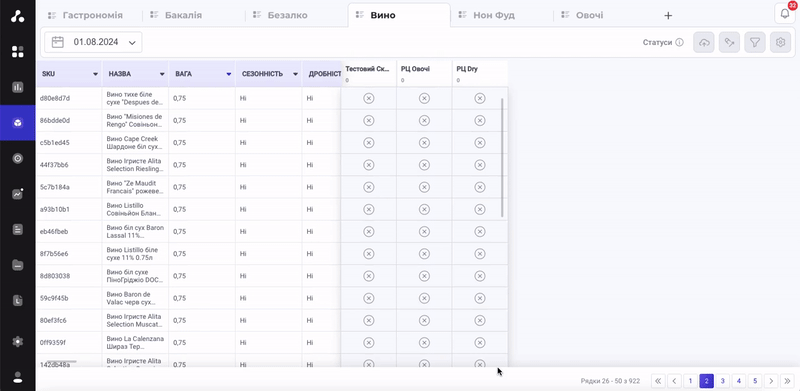Click the calendar icon in the date picker
The width and height of the screenshot is (800, 391).
coord(58,42)
